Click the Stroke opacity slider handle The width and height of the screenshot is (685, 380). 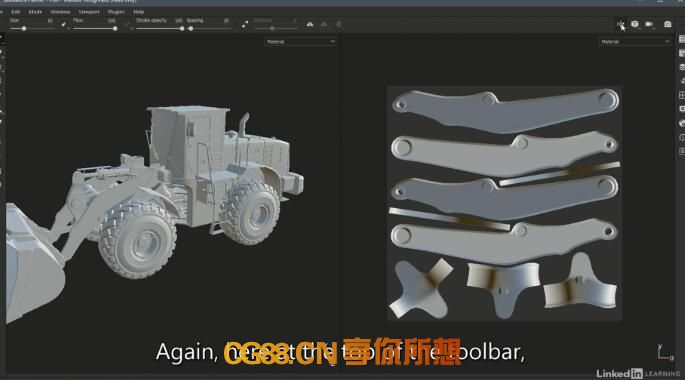182,28
